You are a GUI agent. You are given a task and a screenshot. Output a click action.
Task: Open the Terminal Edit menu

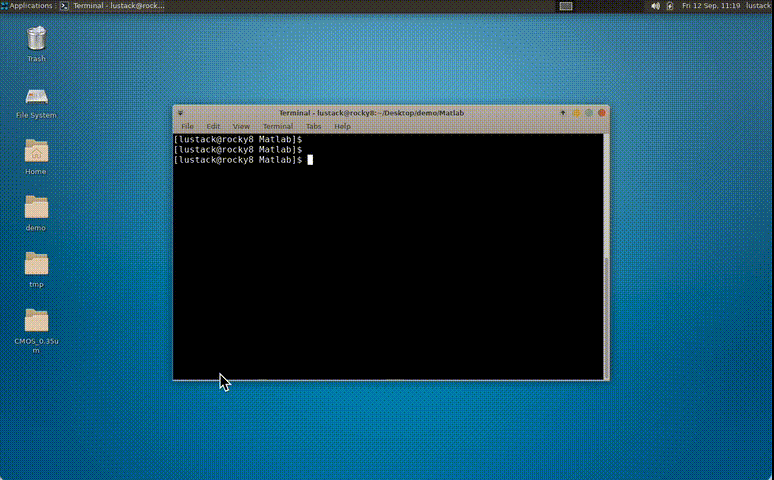(x=213, y=126)
